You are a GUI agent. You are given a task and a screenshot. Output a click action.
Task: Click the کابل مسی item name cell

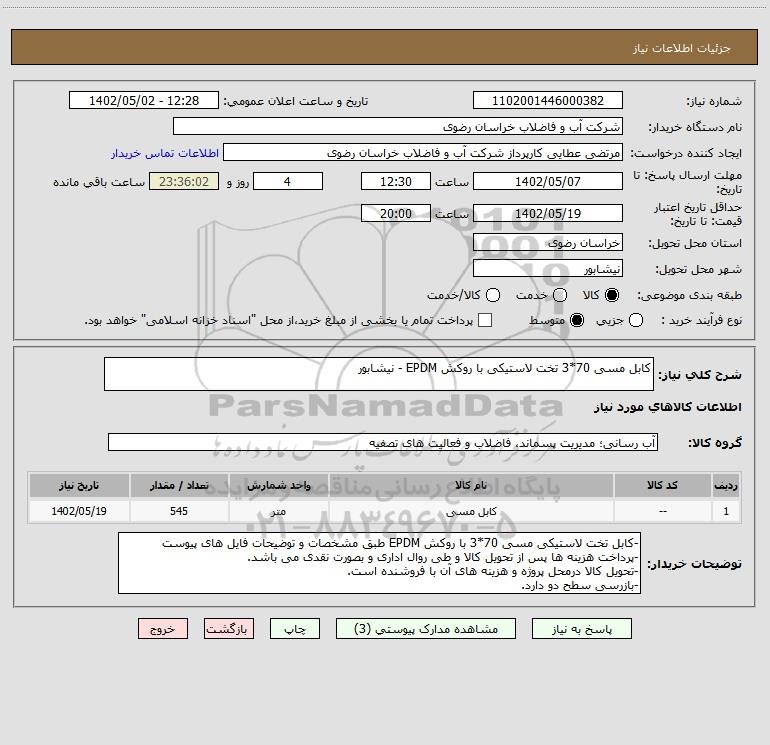[x=471, y=511]
